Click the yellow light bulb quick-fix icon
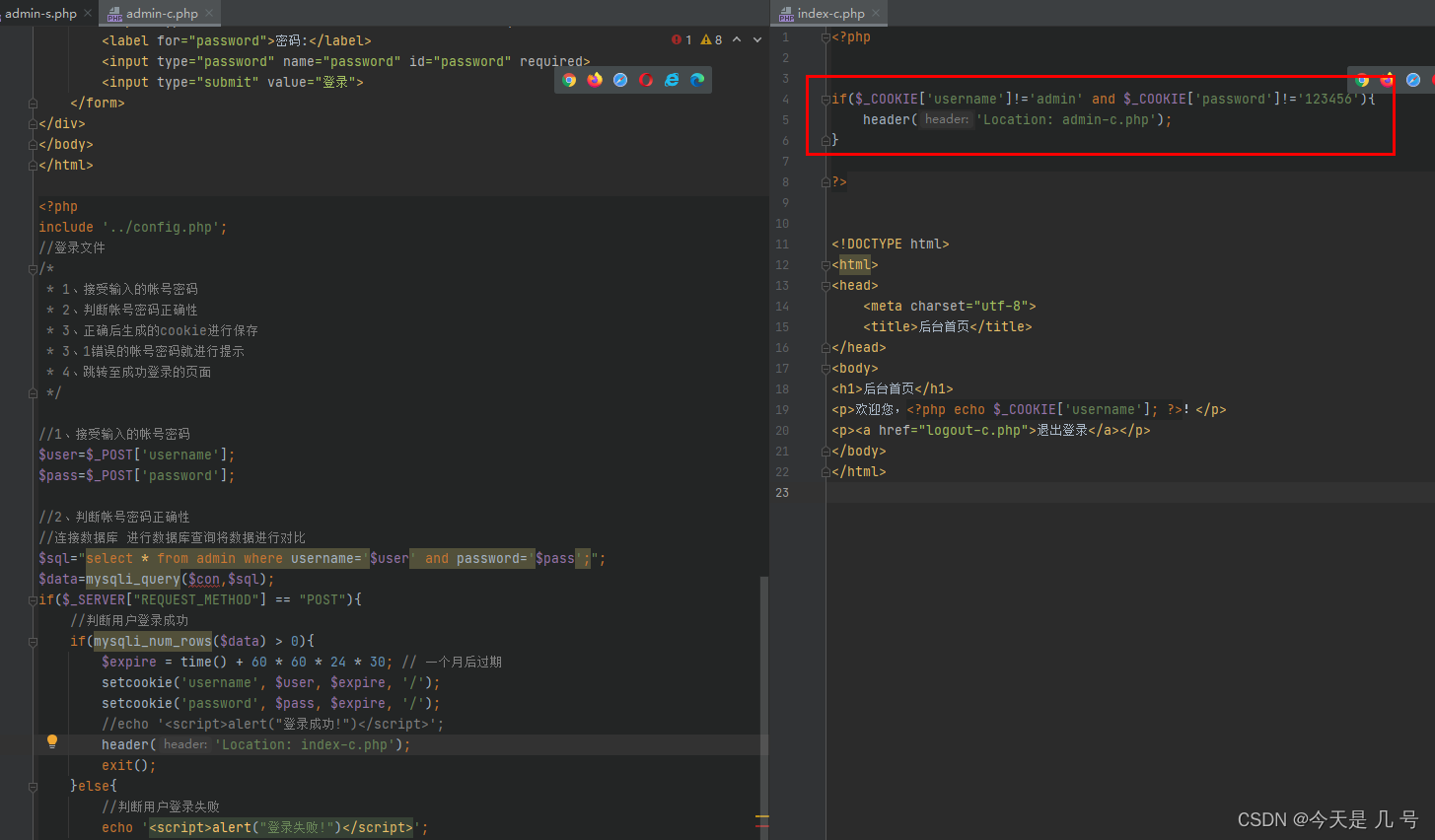The height and width of the screenshot is (840, 1435). (x=52, y=741)
